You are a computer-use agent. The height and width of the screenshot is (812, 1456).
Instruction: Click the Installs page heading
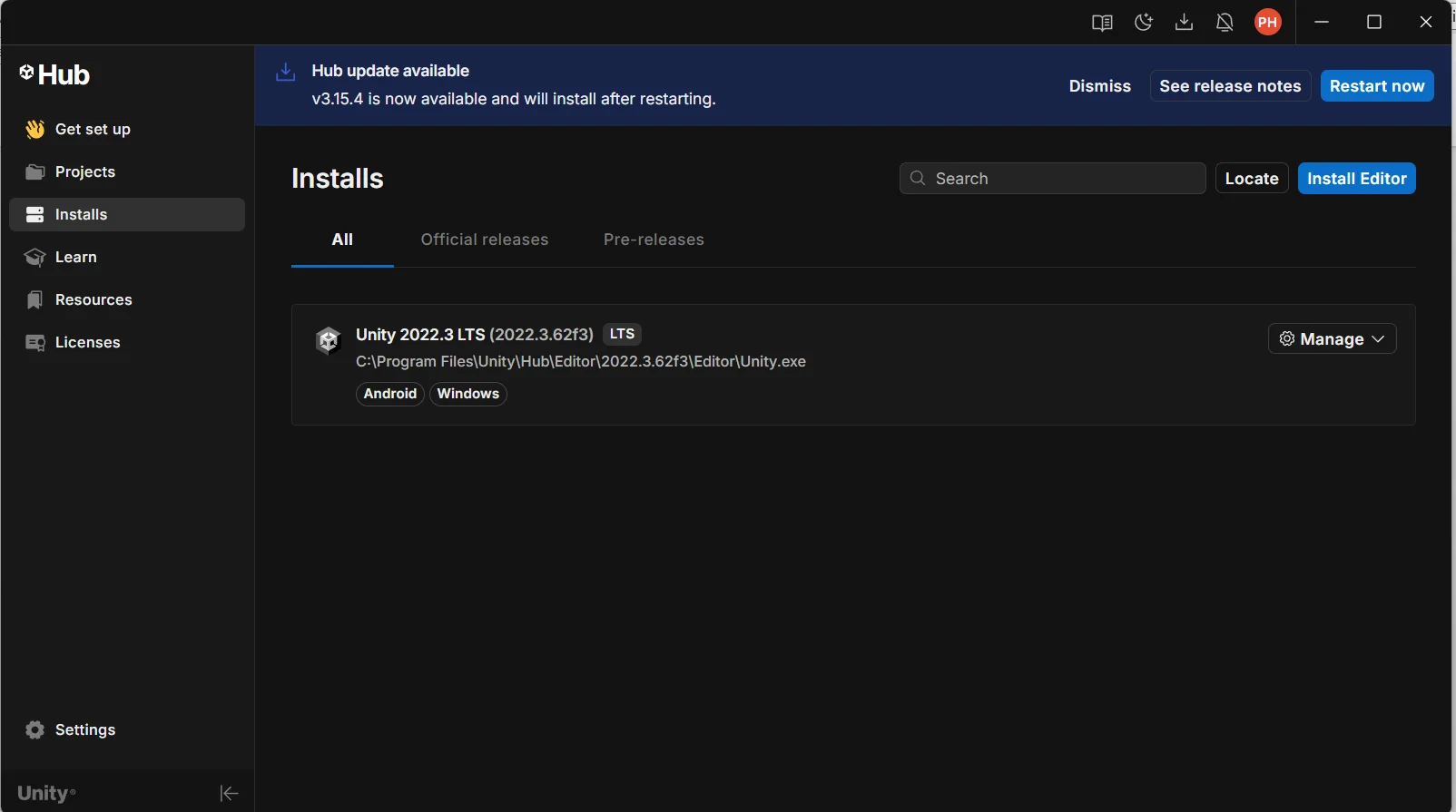338,179
